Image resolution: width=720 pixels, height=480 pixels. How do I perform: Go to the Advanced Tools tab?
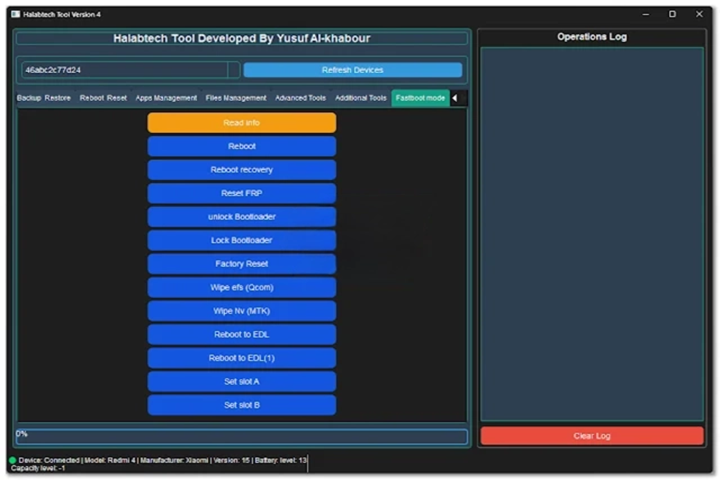pyautogui.click(x=301, y=98)
